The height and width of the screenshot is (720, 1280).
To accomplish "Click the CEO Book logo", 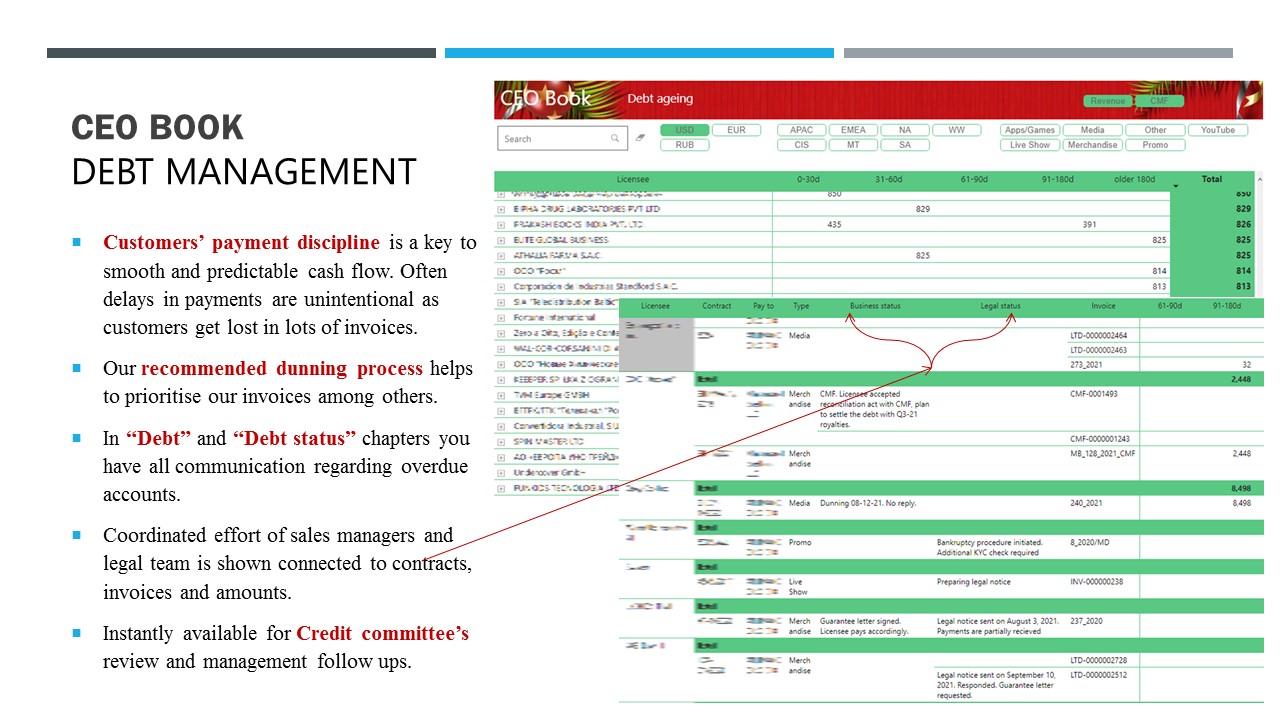I will coord(546,98).
